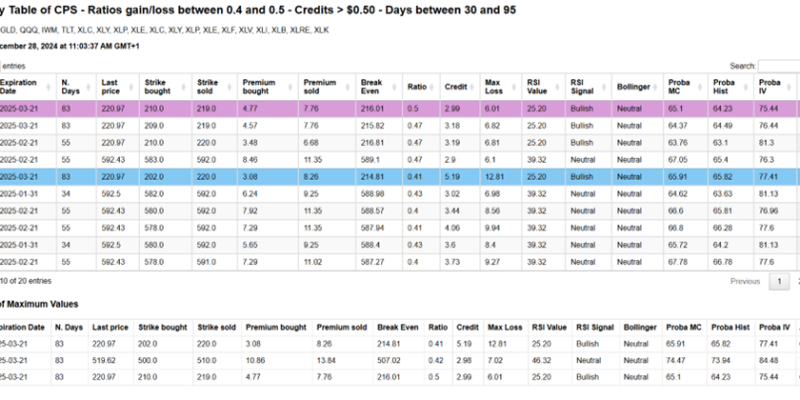Focus the Search input field

click(778, 65)
